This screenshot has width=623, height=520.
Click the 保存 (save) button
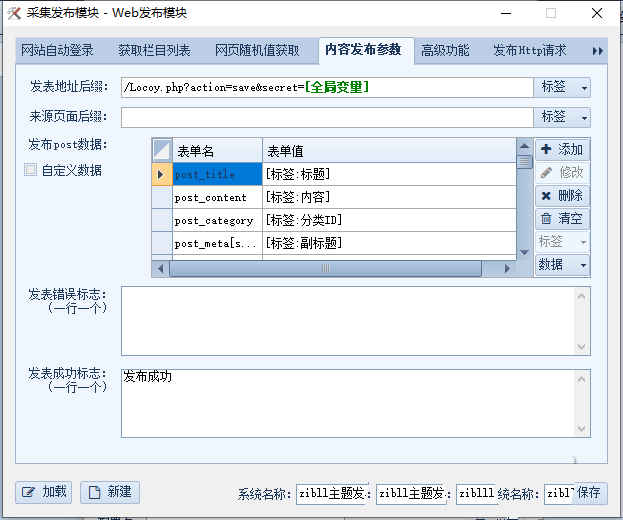(589, 493)
